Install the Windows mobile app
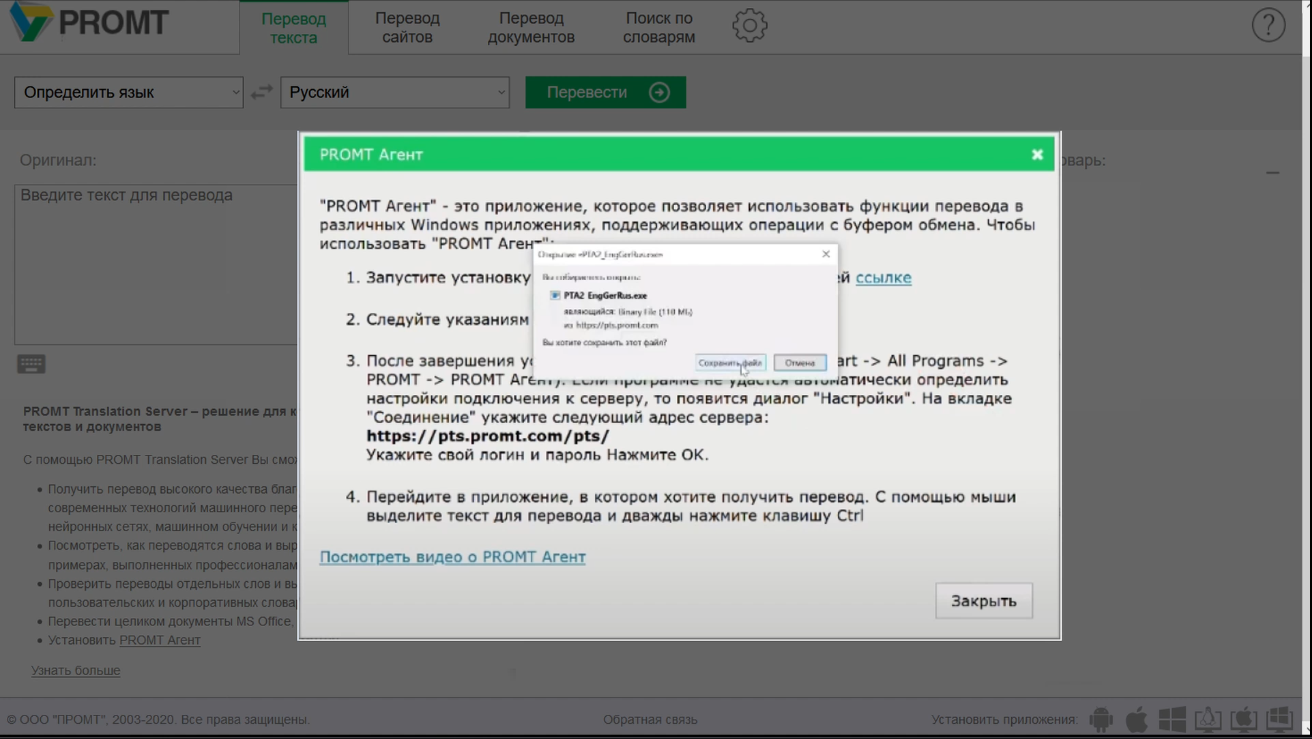Screen dimensions: 1312x739 tap(1172, 719)
